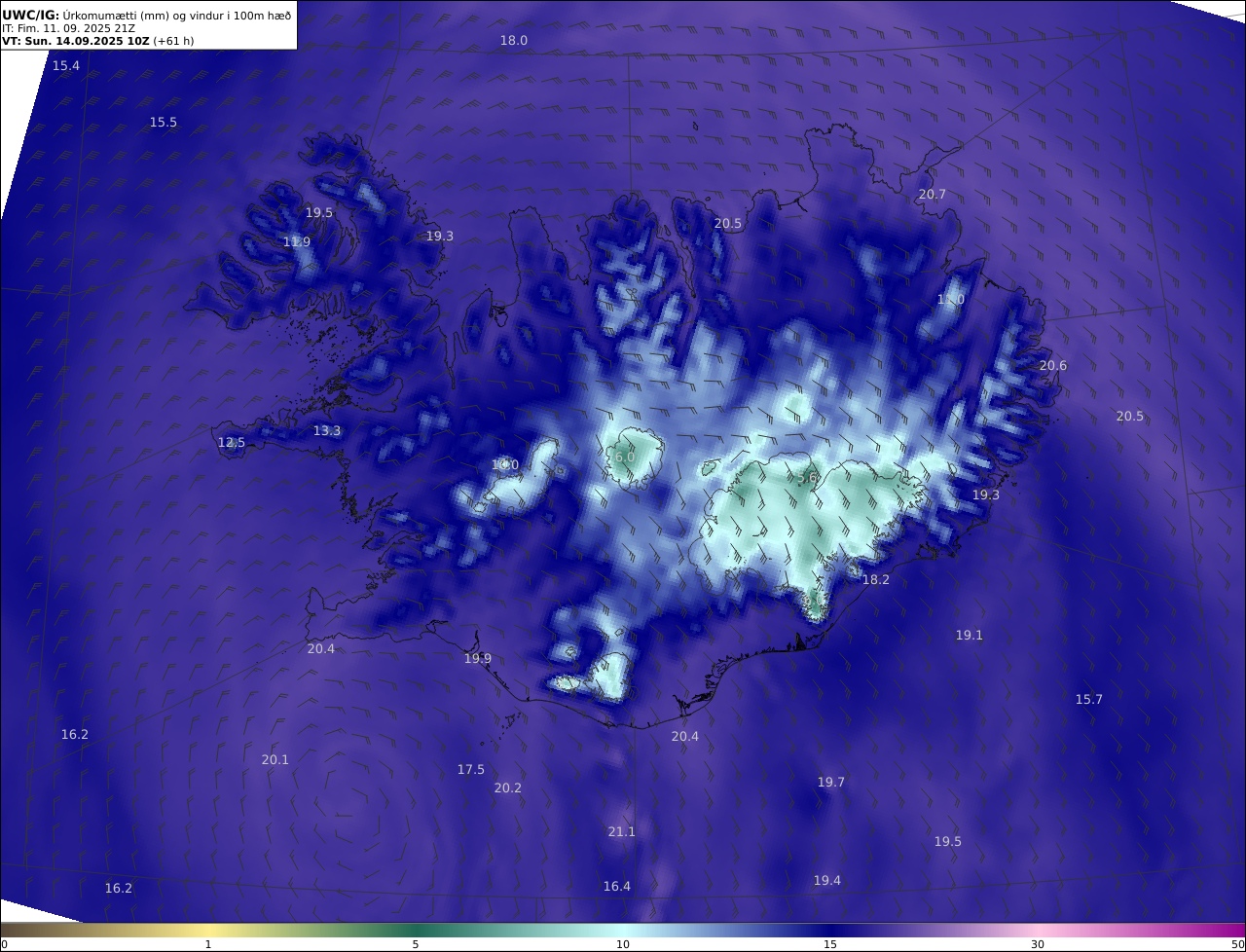Click the 19.7 value label
Viewport: 1246px width, 952px height.
(x=831, y=782)
